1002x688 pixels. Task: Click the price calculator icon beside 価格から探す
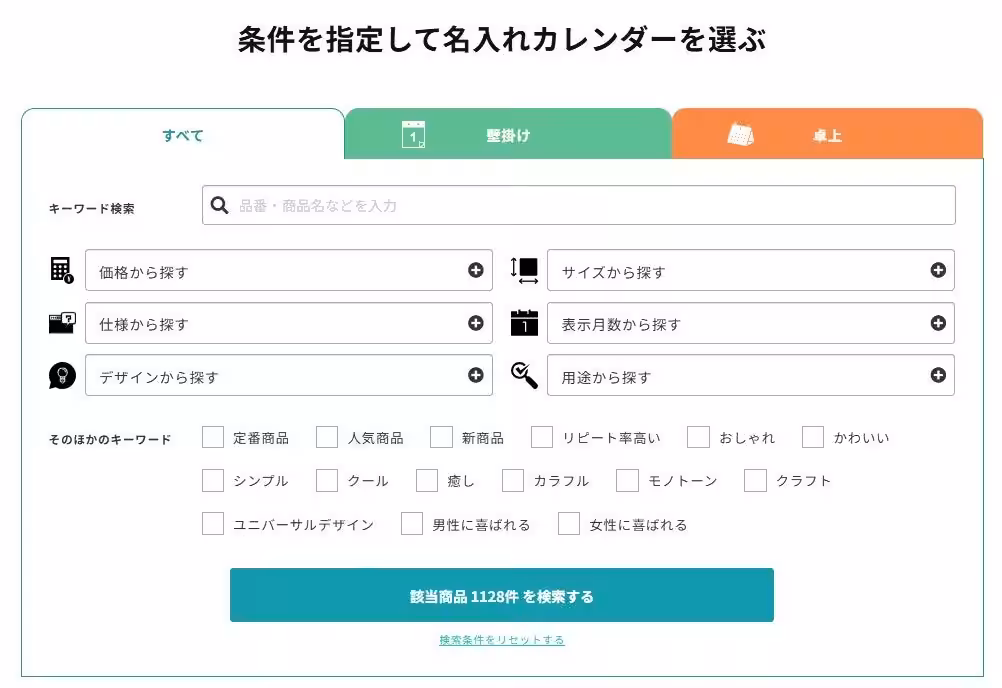point(62,270)
